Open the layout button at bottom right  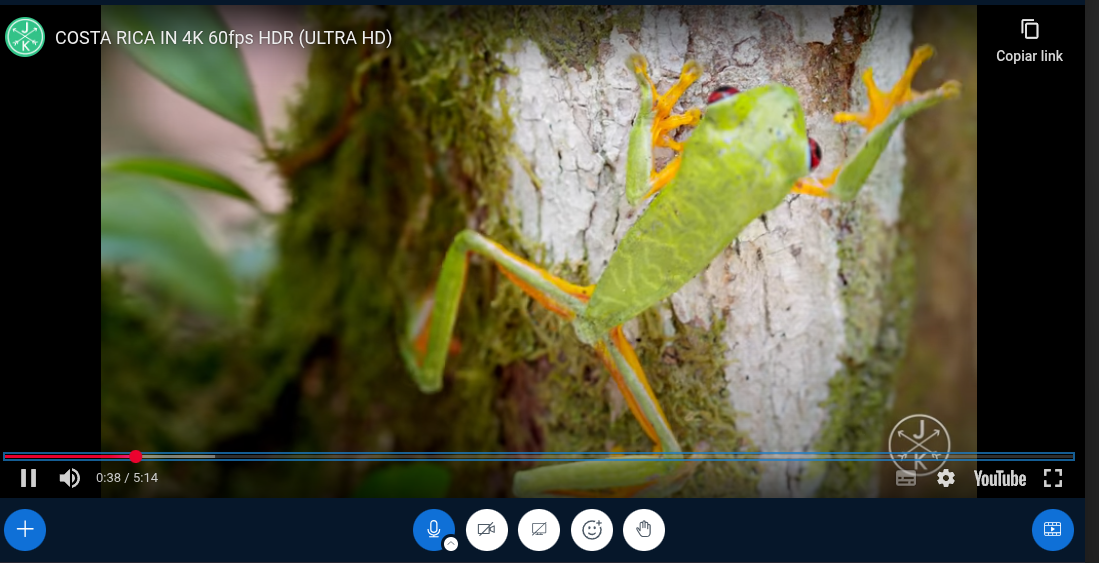pos(1052,530)
